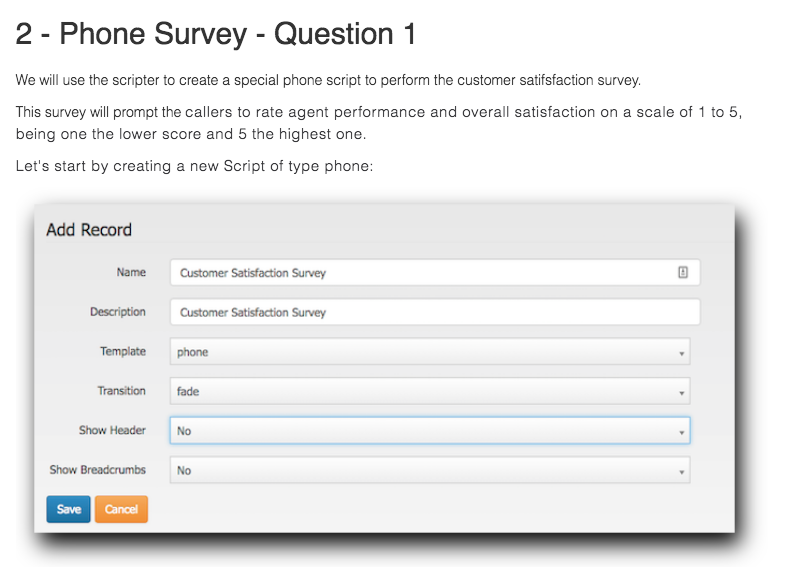Viewport: 785px width, 569px height.
Task: Open the Show Breadcrumbs dropdown
Action: coord(430,470)
